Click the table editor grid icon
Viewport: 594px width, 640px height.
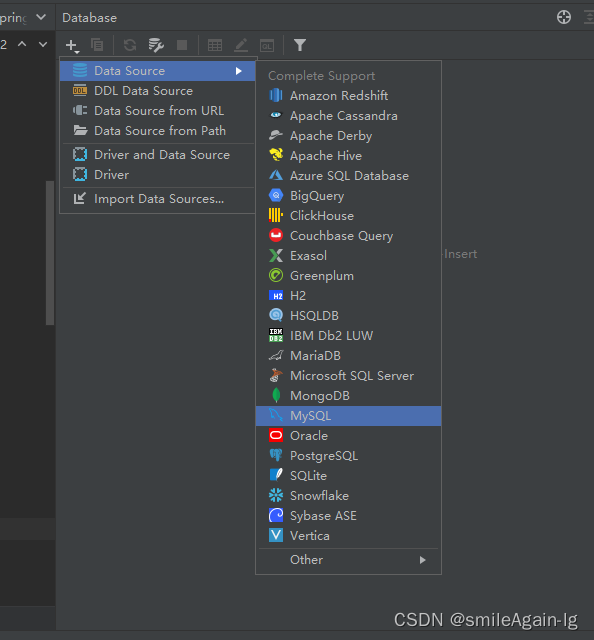pyautogui.click(x=215, y=45)
